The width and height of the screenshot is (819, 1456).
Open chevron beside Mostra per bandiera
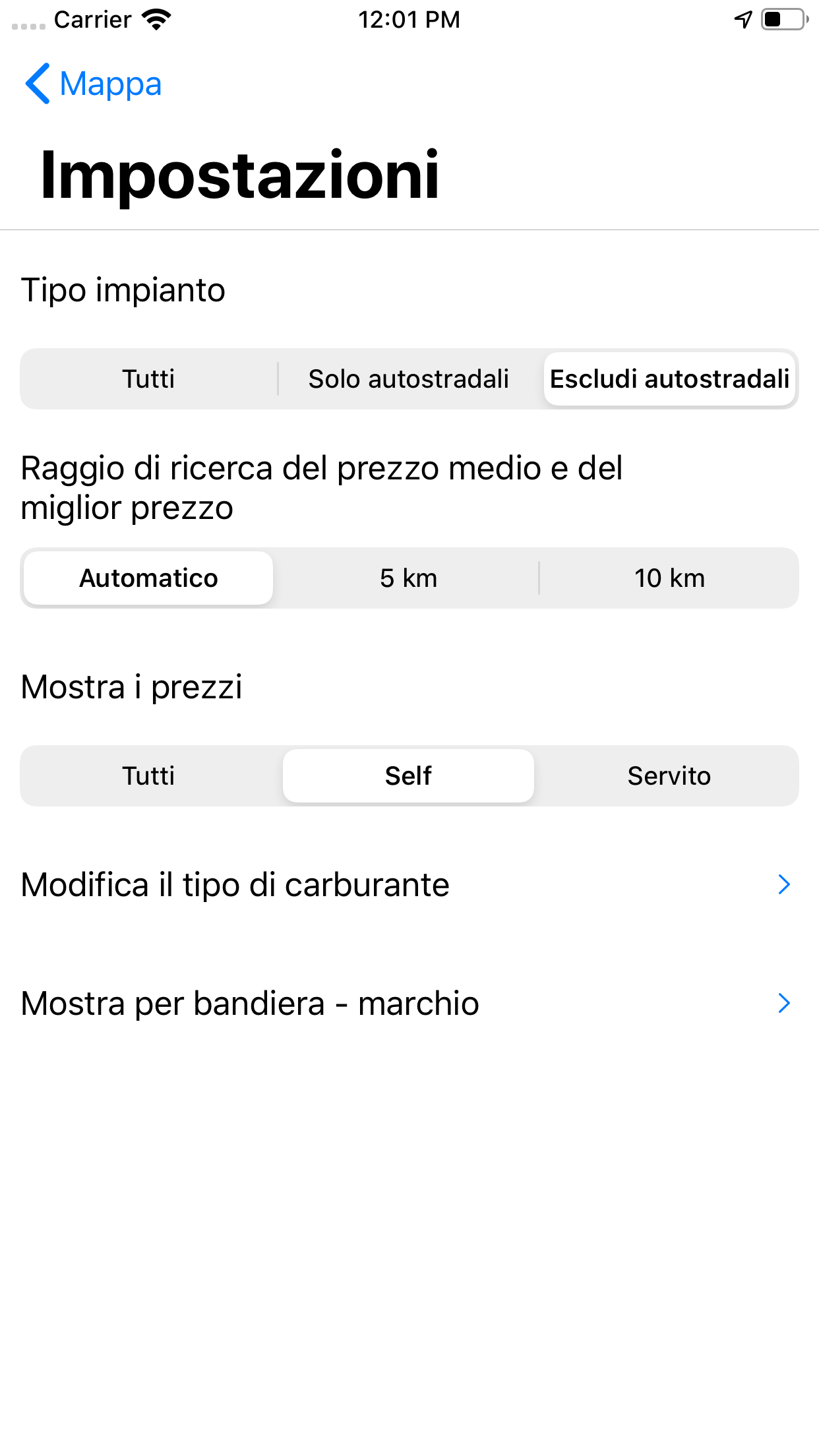pos(784,1004)
